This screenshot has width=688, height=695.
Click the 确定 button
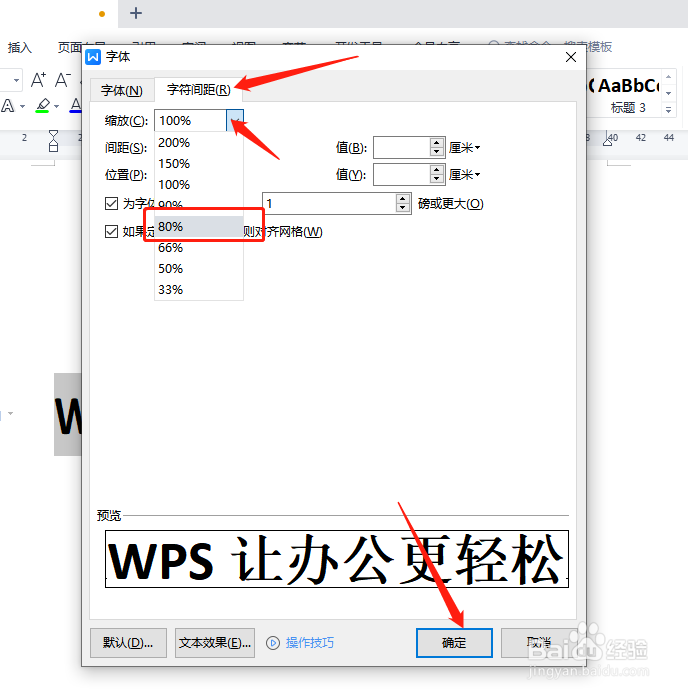point(454,643)
